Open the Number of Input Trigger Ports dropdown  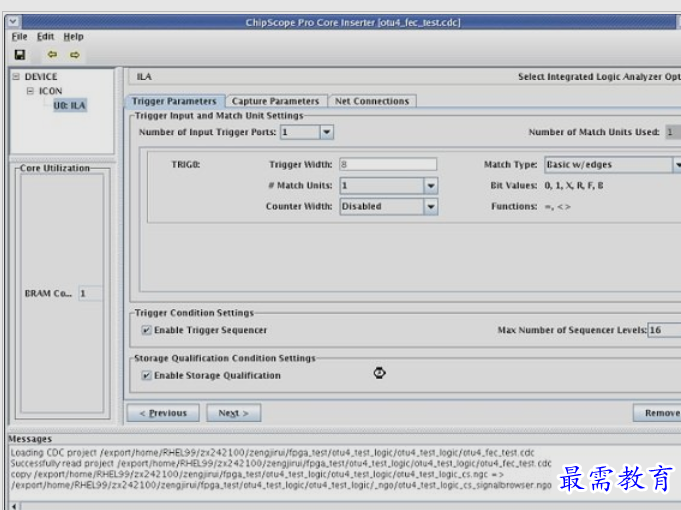pos(326,132)
